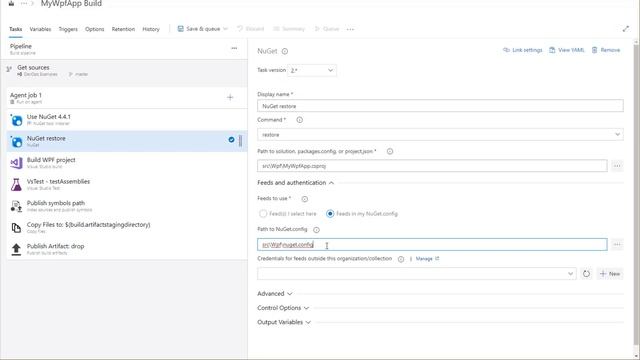The width and height of the screenshot is (640, 360).
Task: Click the NuGet task info icon
Action: tap(285, 51)
